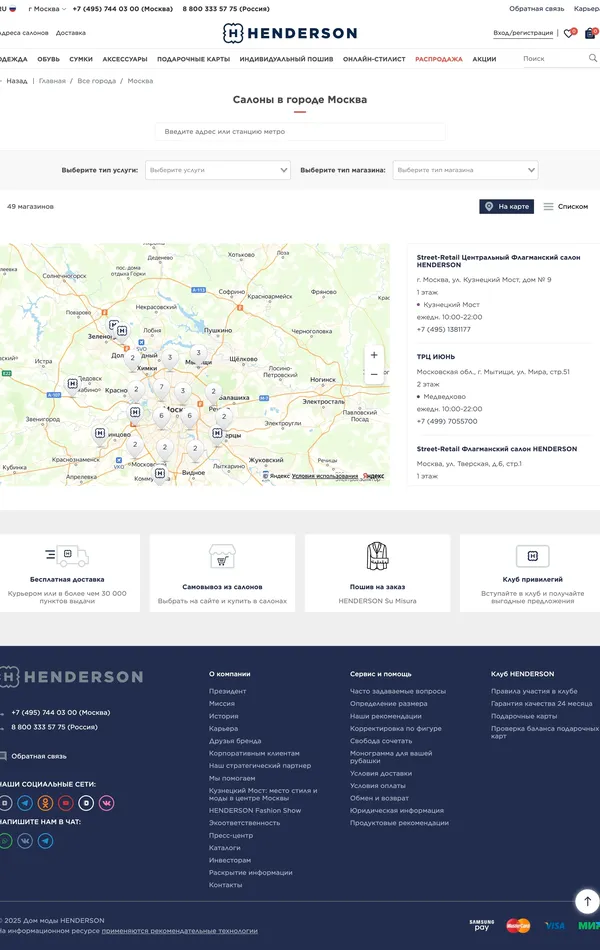Open the 'АКСЕССУАРЫ' menu item
The height and width of the screenshot is (950, 600).
click(125, 59)
